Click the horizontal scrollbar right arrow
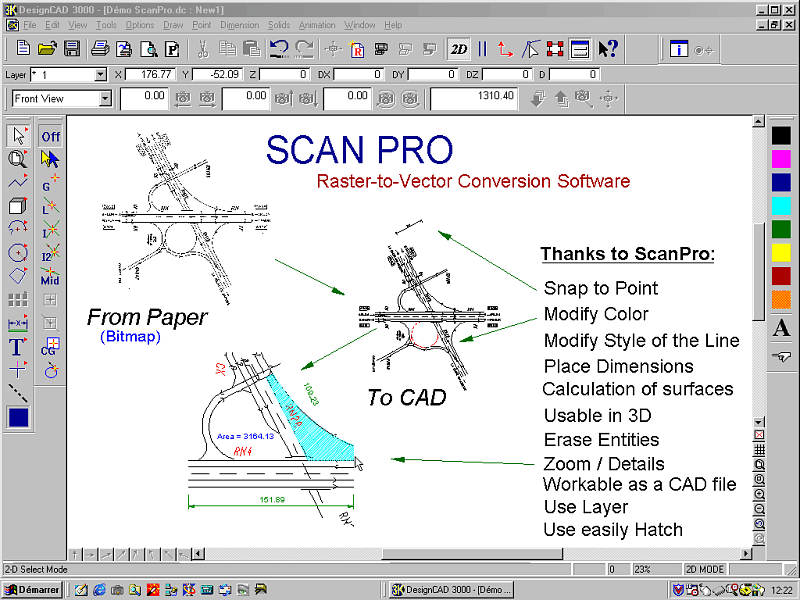The height and width of the screenshot is (600, 800). pyautogui.click(x=746, y=554)
